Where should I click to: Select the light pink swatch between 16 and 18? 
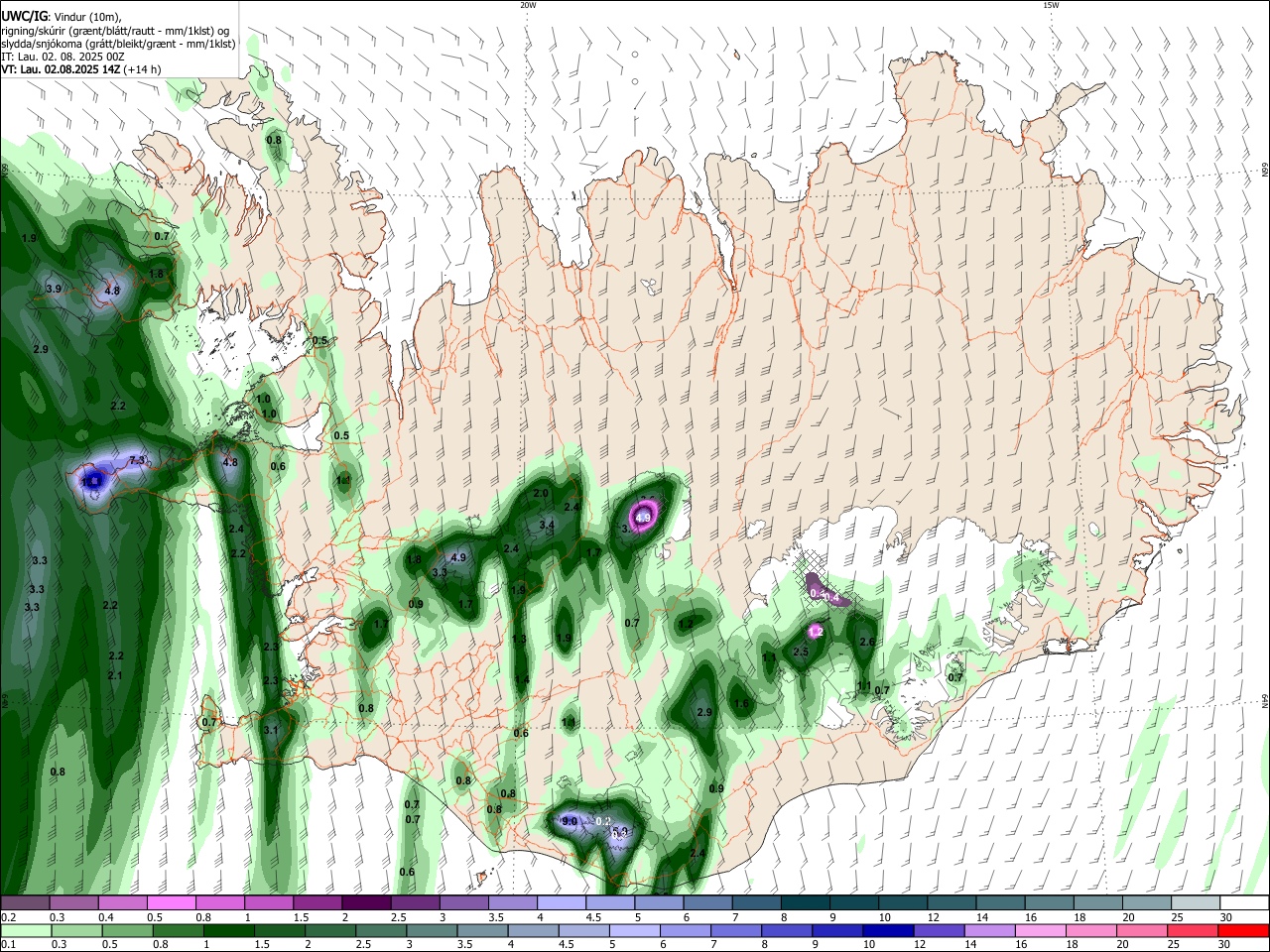(1040, 931)
